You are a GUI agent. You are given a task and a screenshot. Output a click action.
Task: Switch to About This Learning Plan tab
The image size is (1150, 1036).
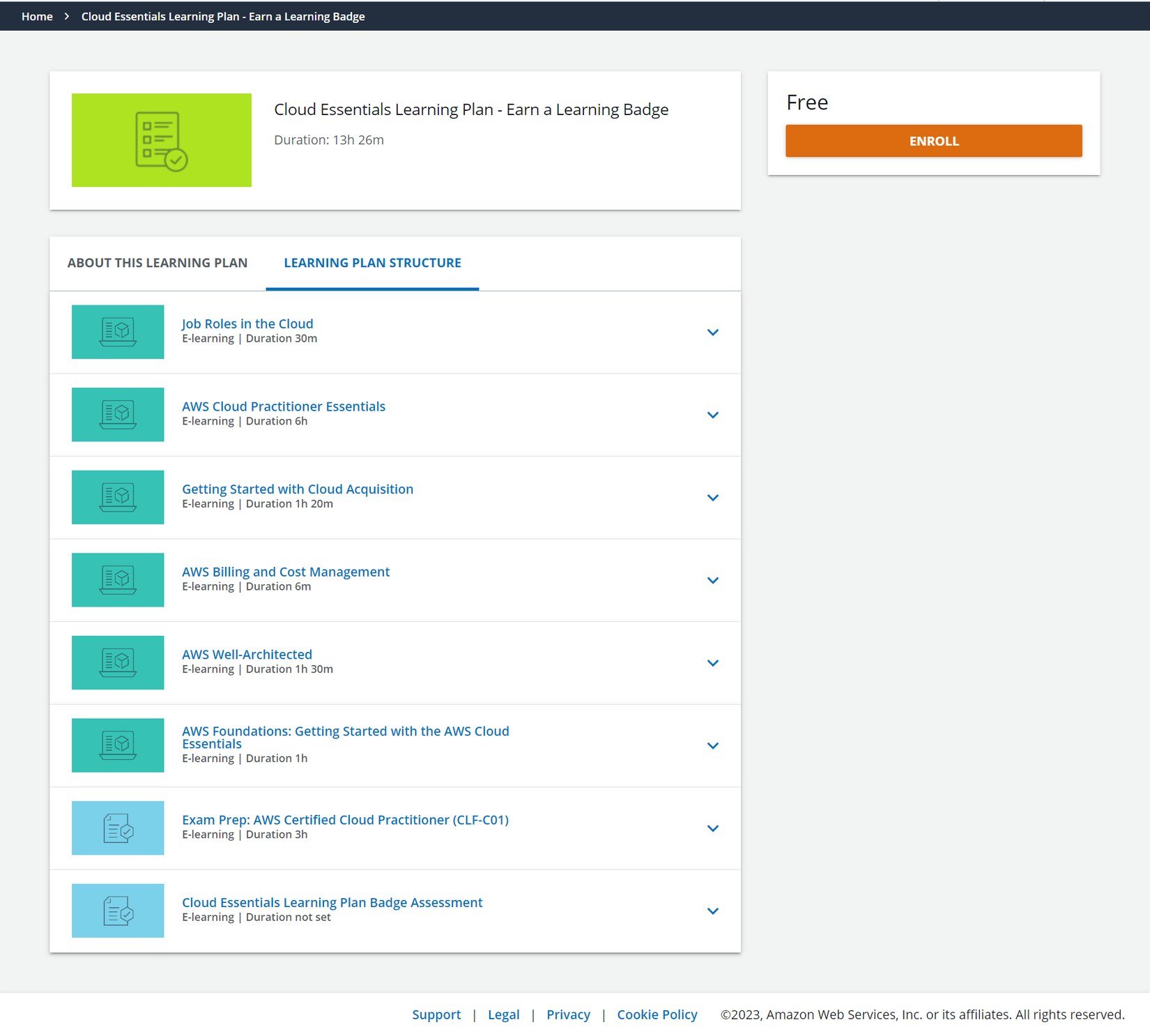158,263
